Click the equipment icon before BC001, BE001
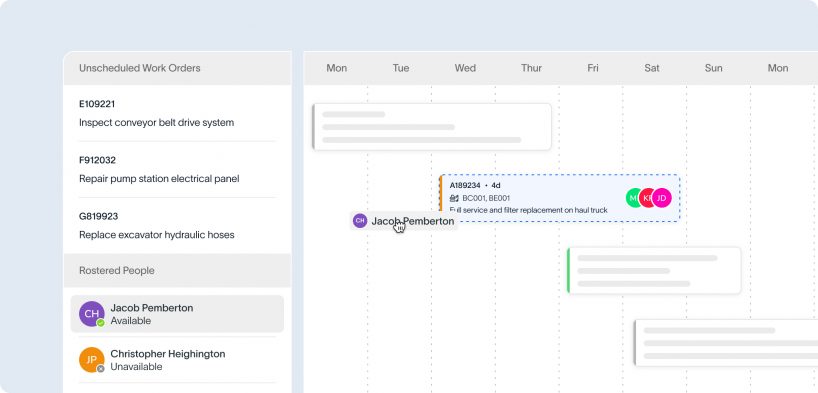Viewport: 818px width, 393px height. tap(454, 198)
